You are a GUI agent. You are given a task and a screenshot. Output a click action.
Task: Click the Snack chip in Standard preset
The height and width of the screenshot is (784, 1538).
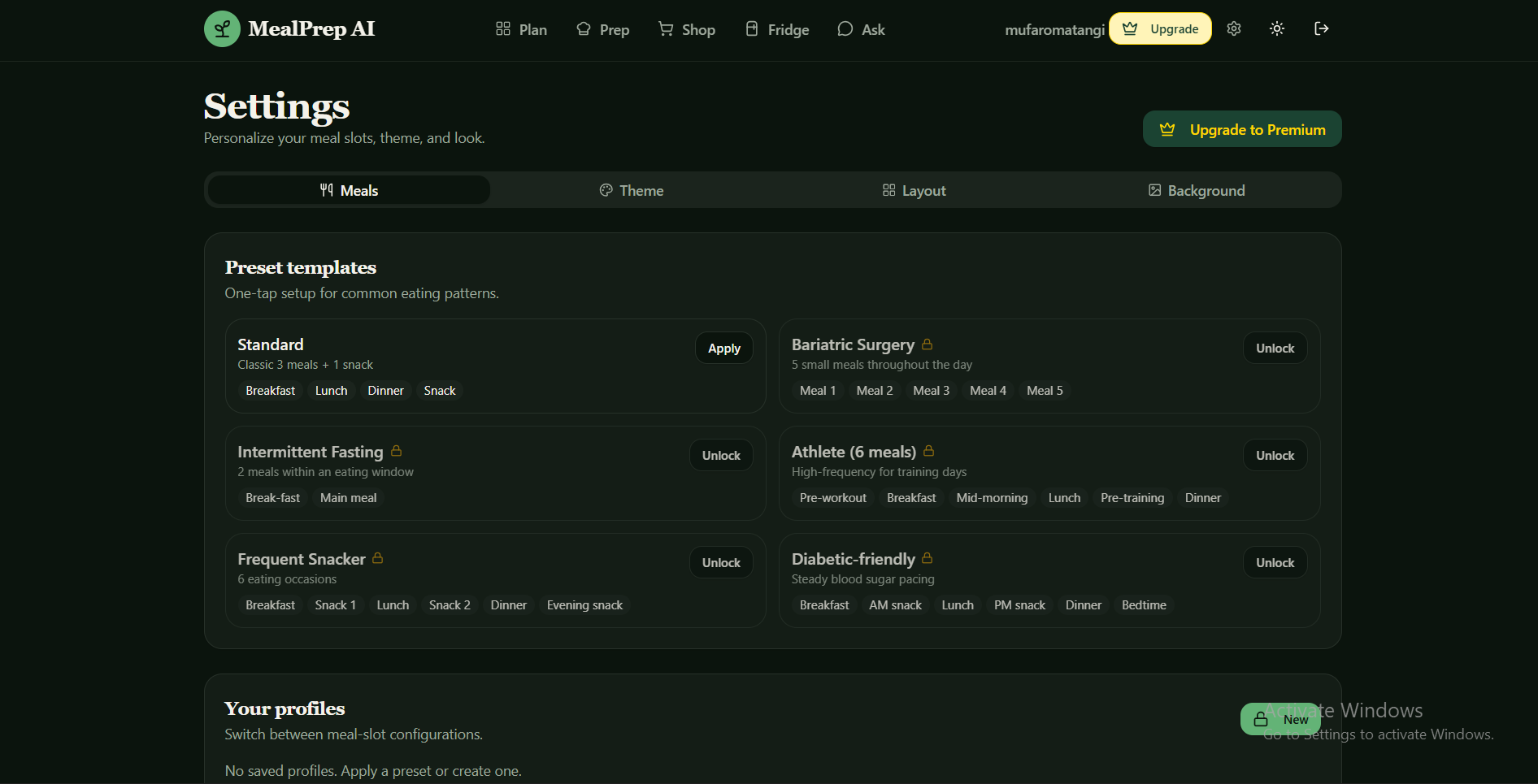click(x=440, y=391)
